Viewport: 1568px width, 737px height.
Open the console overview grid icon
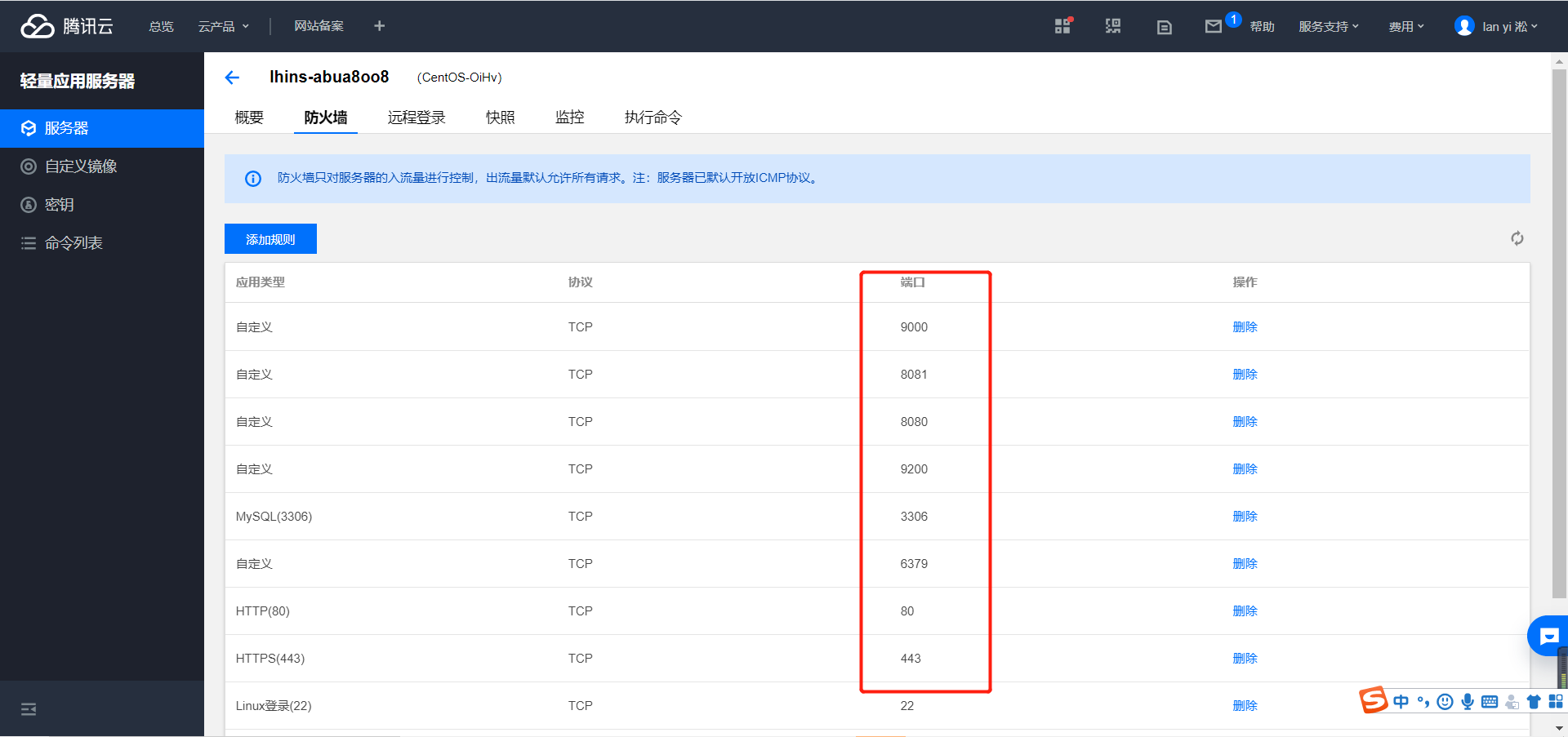click(x=1062, y=25)
